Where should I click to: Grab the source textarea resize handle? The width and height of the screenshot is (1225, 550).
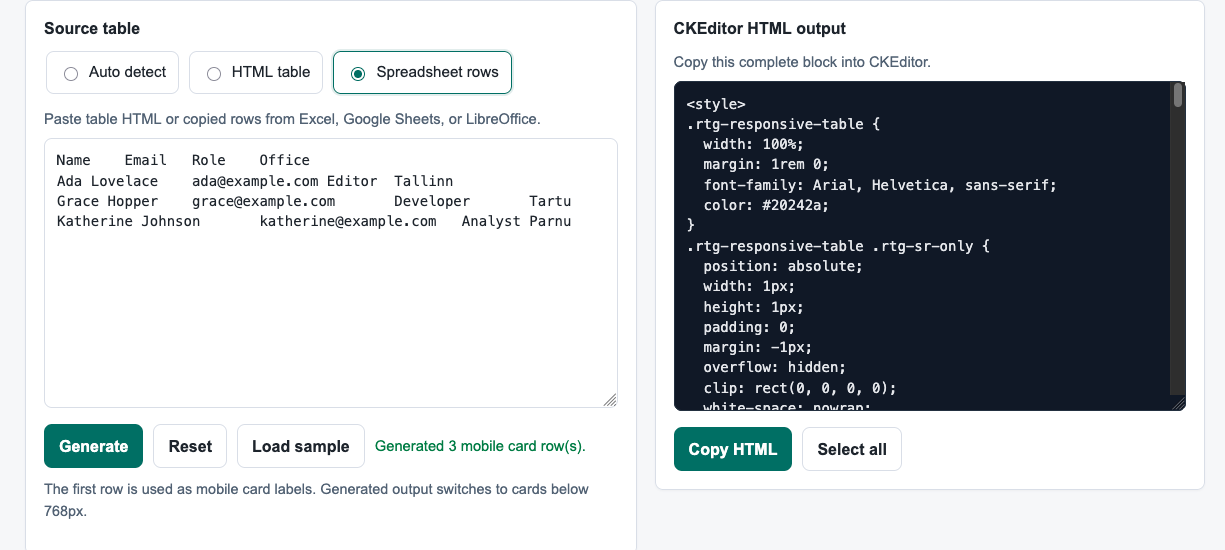[x=609, y=399]
